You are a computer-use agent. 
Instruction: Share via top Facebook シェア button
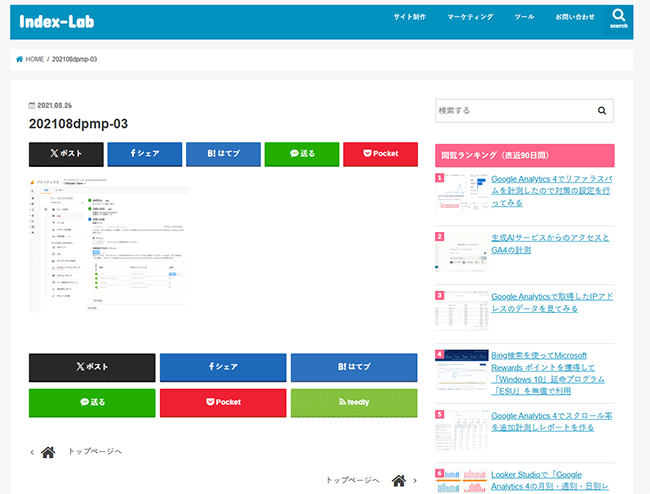click(145, 154)
